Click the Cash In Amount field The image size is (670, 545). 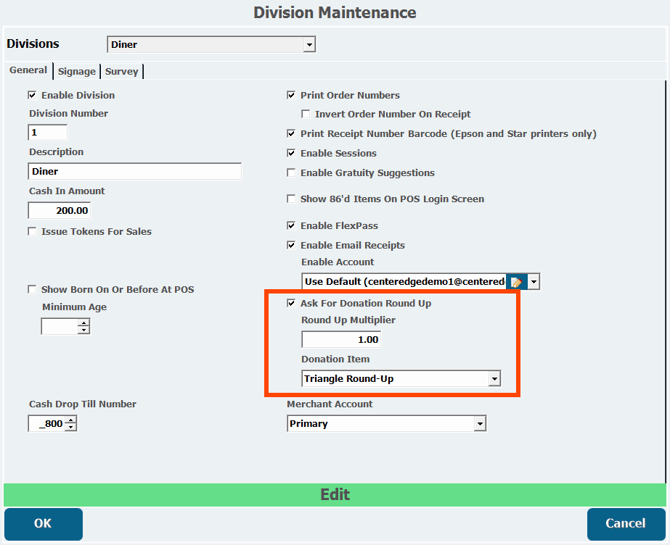[x=60, y=211]
